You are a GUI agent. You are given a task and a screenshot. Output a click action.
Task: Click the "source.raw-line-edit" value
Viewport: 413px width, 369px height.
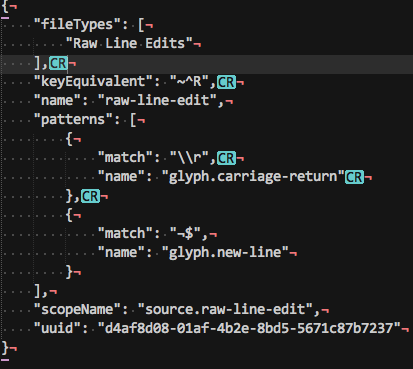tap(225, 309)
